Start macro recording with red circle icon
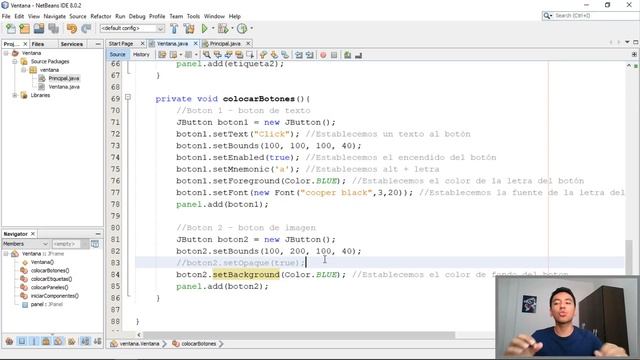640x360 pixels. pos(323,55)
